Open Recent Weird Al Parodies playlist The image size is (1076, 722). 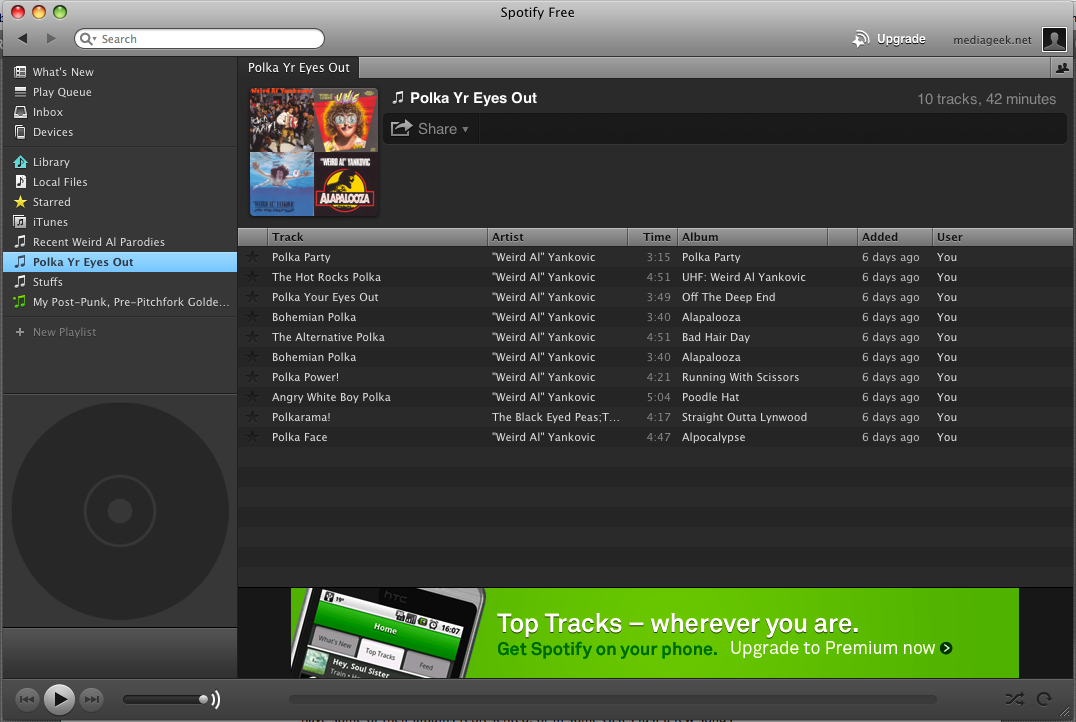pos(98,242)
